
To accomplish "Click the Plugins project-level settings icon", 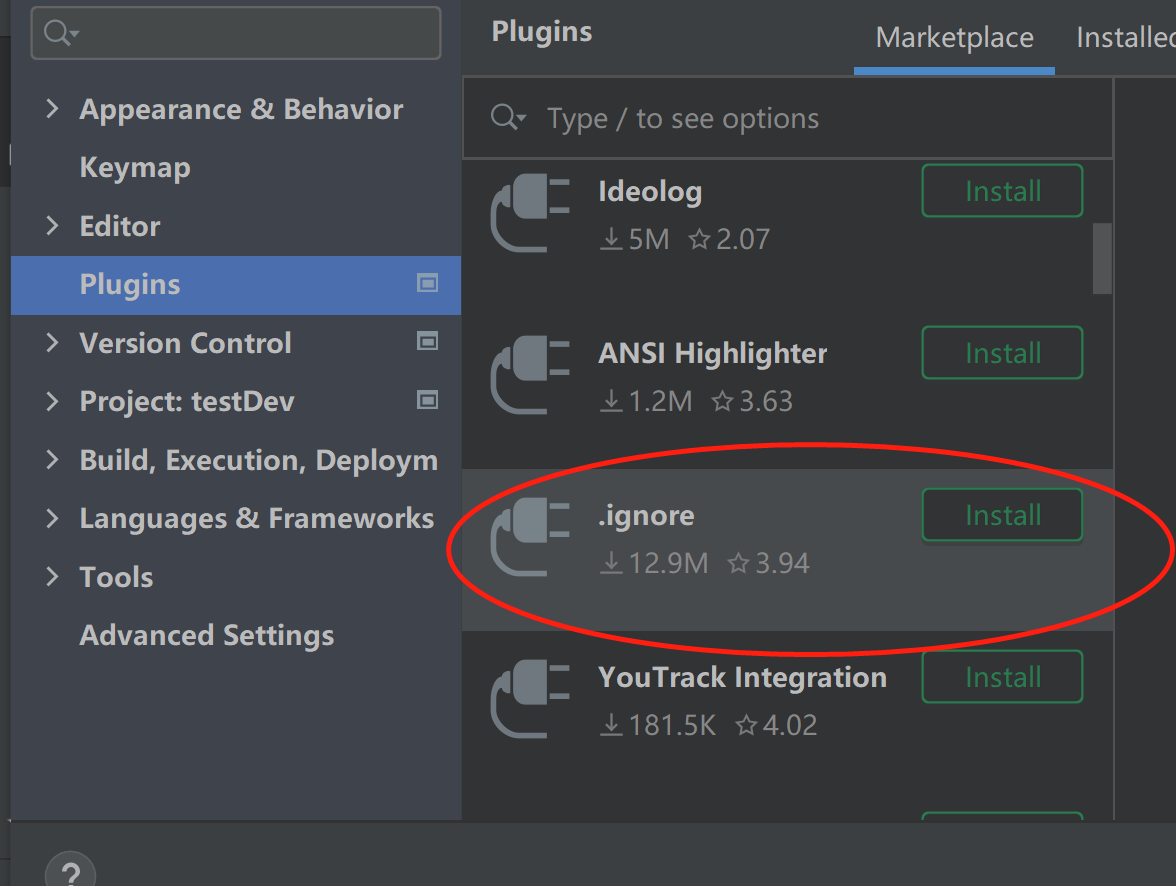I will [427, 284].
